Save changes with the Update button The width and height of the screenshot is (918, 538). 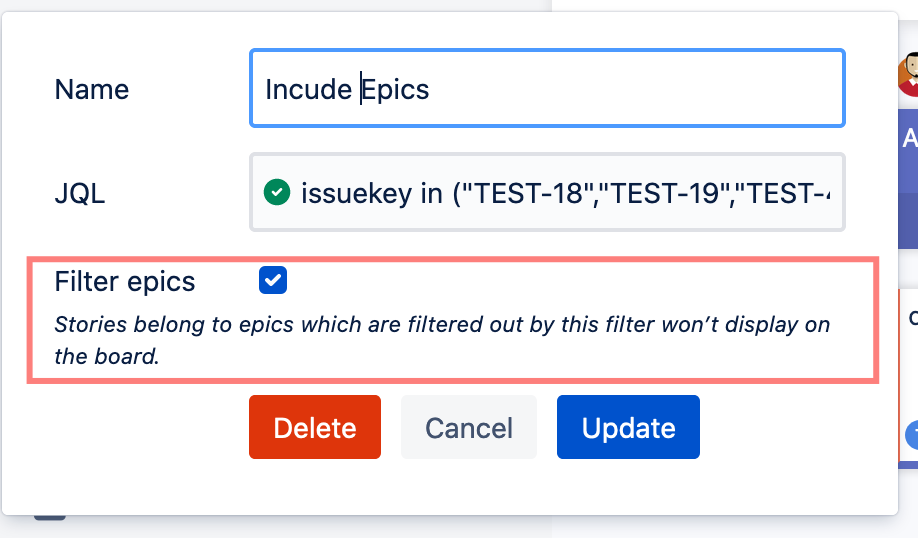tap(628, 428)
